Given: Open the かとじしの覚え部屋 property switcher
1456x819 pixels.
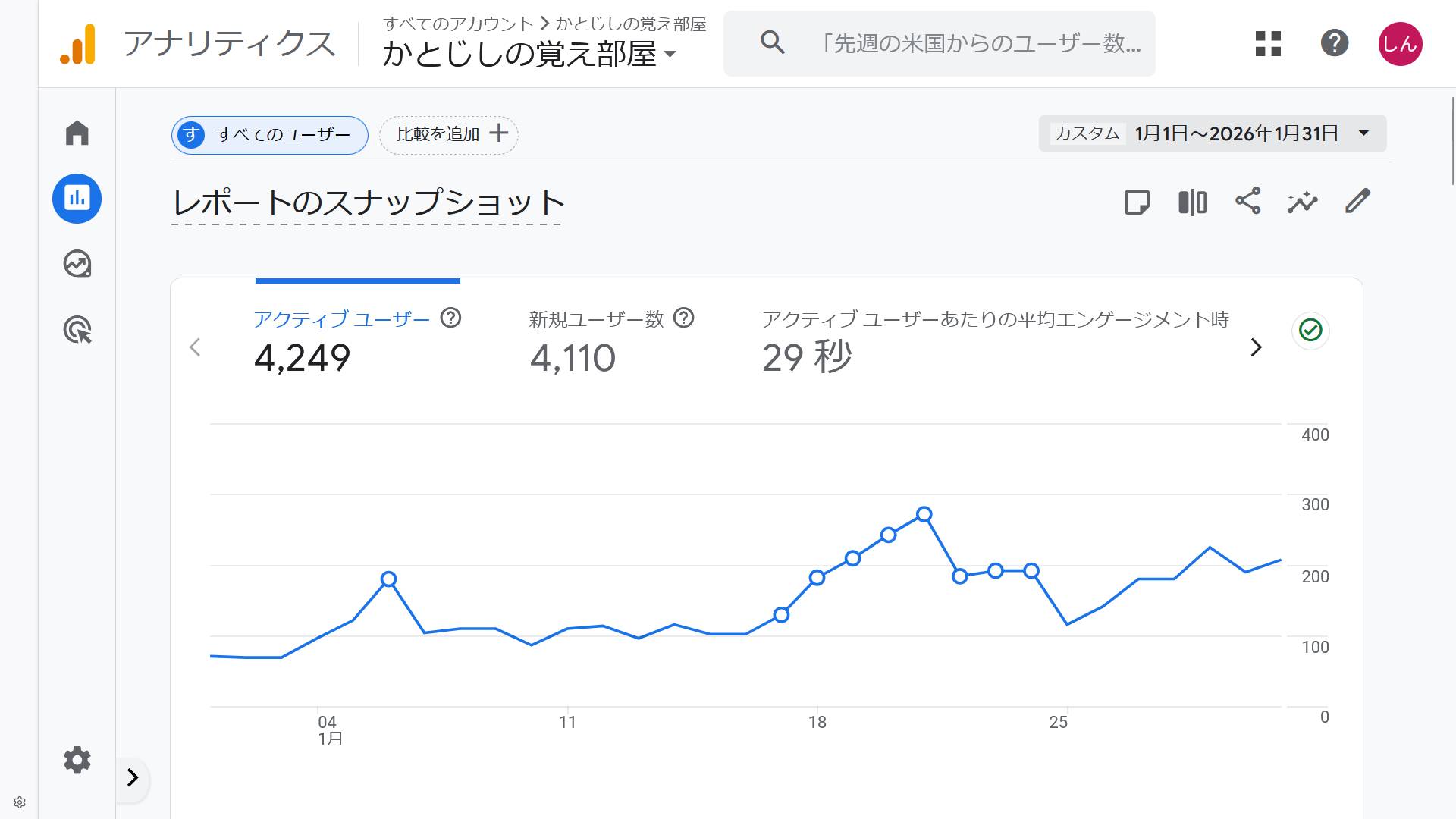Looking at the screenshot, I should tap(529, 54).
